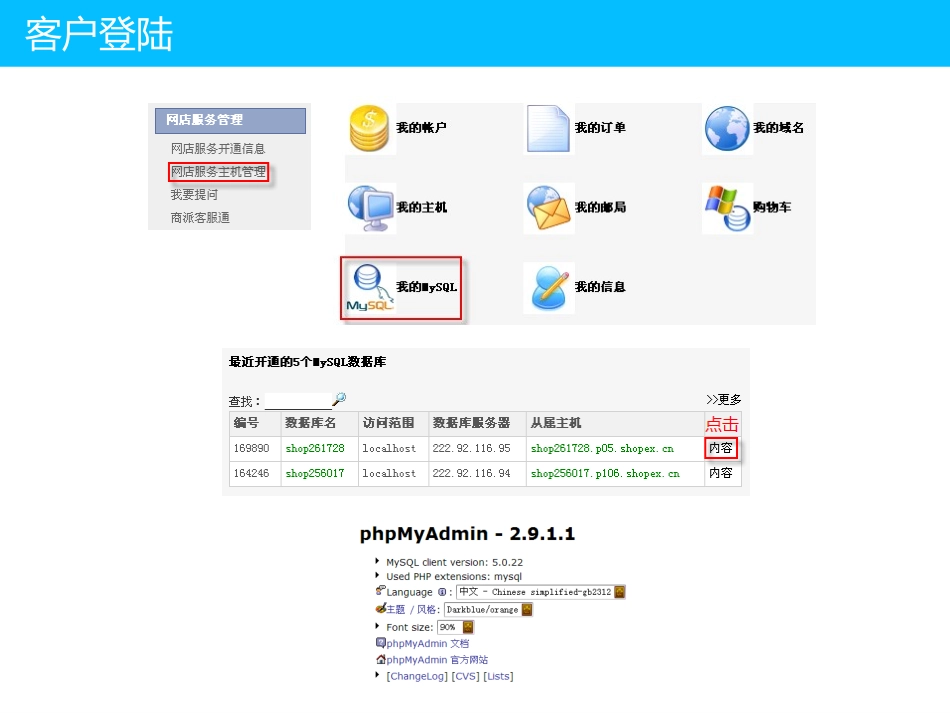Click the 我的域名 label
This screenshot has height=713, width=950.
(779, 128)
